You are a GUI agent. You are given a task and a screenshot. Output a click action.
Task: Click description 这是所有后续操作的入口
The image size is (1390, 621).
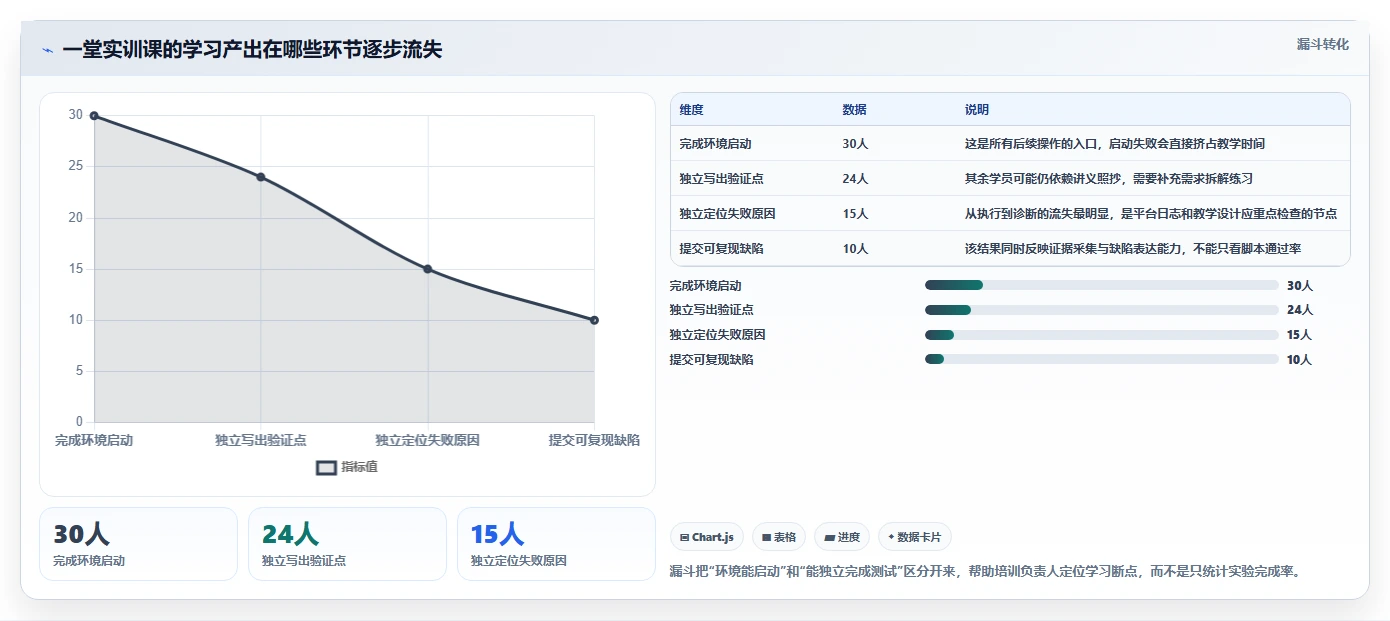pos(1114,144)
